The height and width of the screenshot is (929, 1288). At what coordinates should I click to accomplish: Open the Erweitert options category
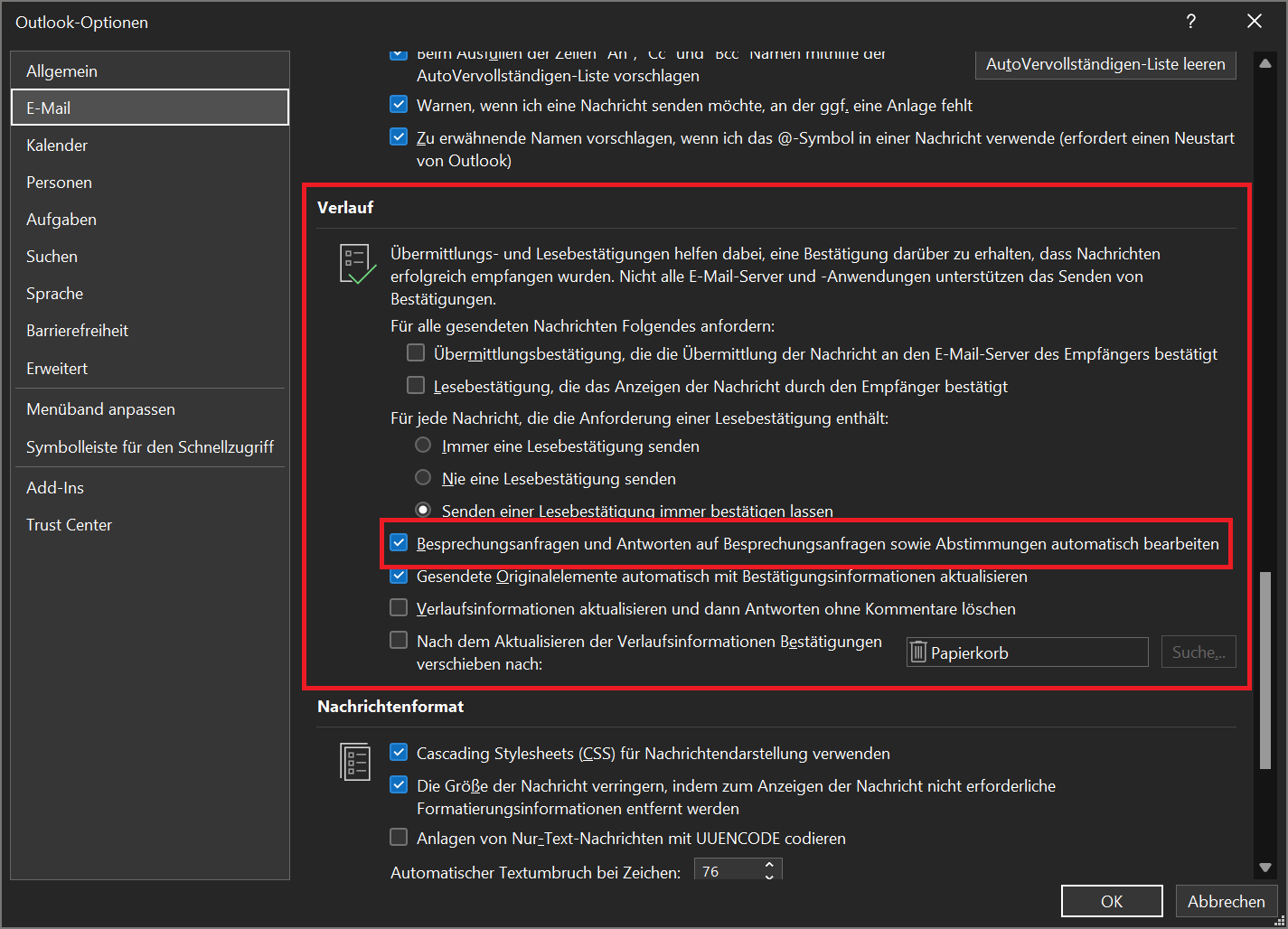150,368
